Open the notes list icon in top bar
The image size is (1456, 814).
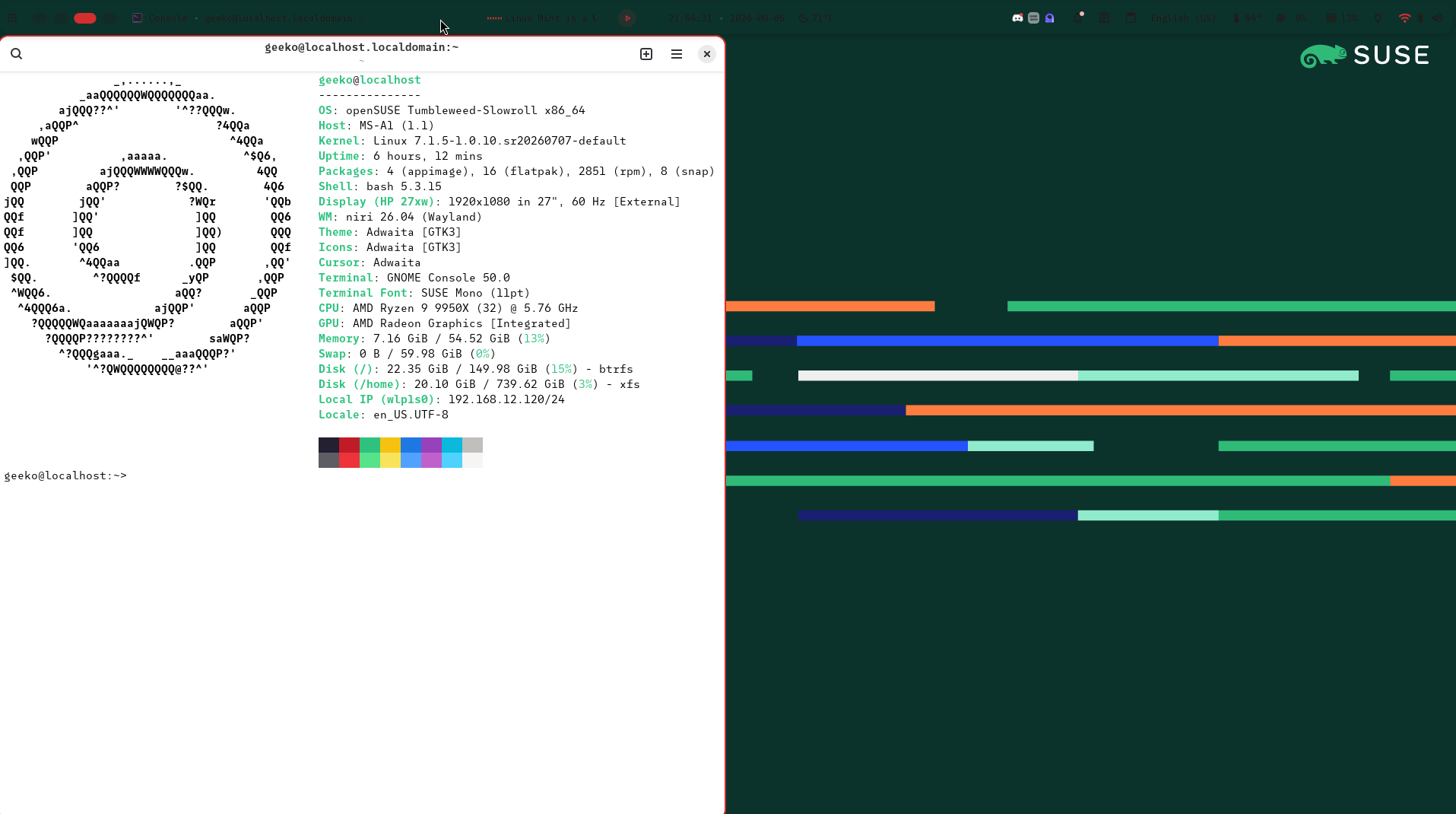1105,18
